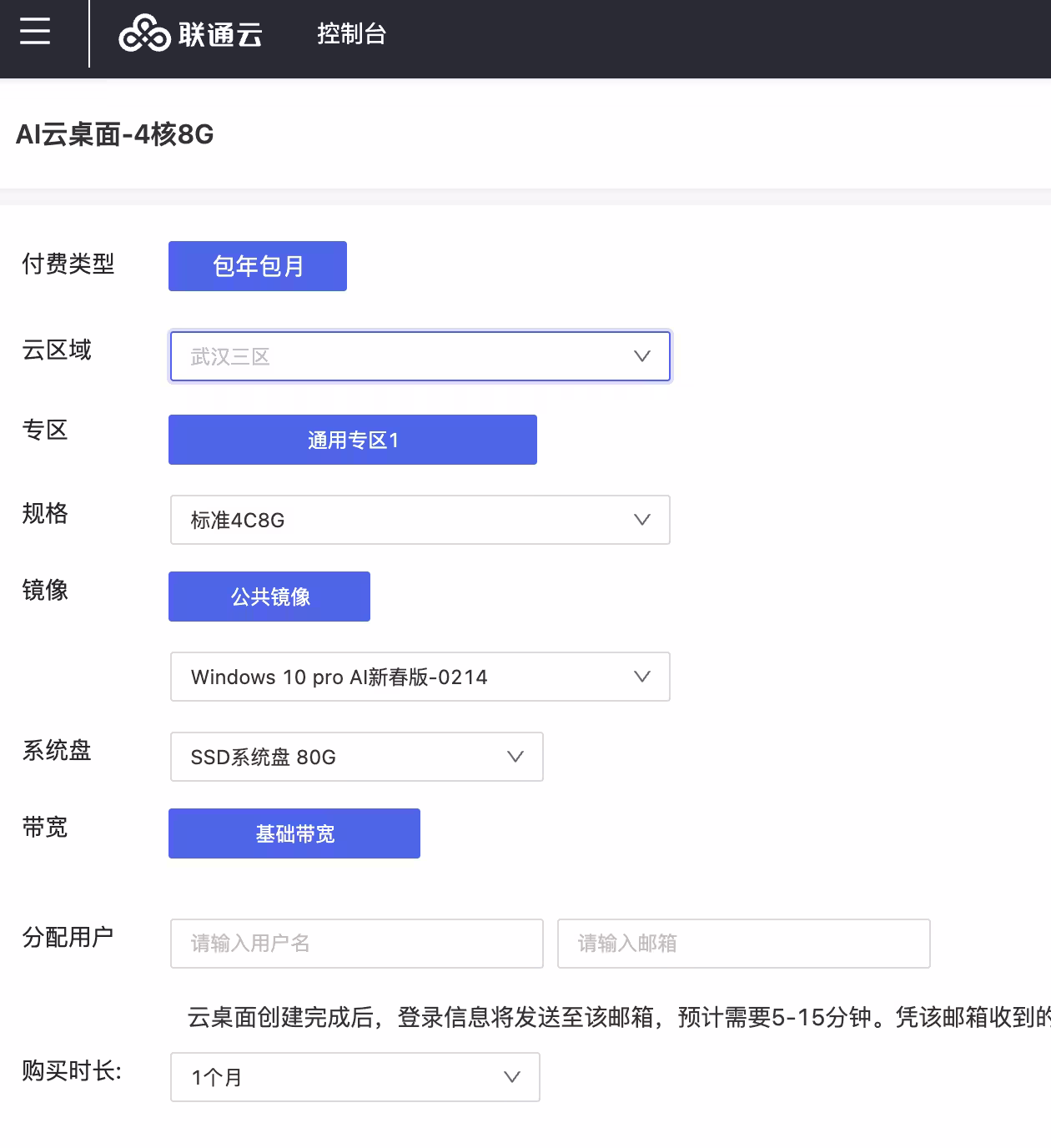Click the chevron on the 云区域 selector
Screen dimensions: 1051x1148
tap(642, 355)
